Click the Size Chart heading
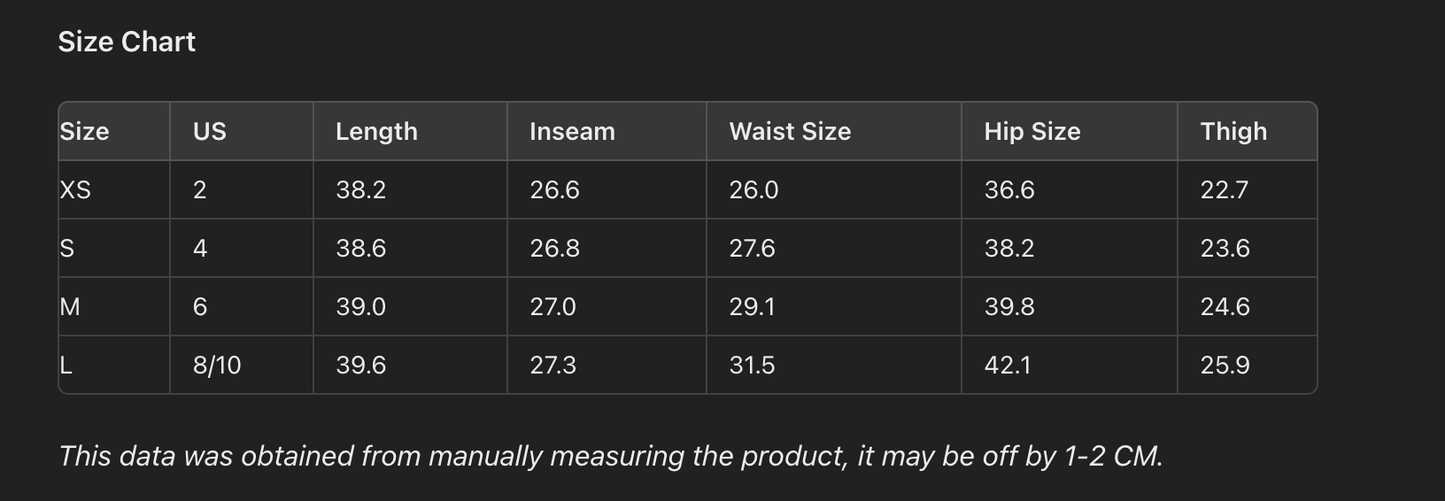 [x=127, y=42]
